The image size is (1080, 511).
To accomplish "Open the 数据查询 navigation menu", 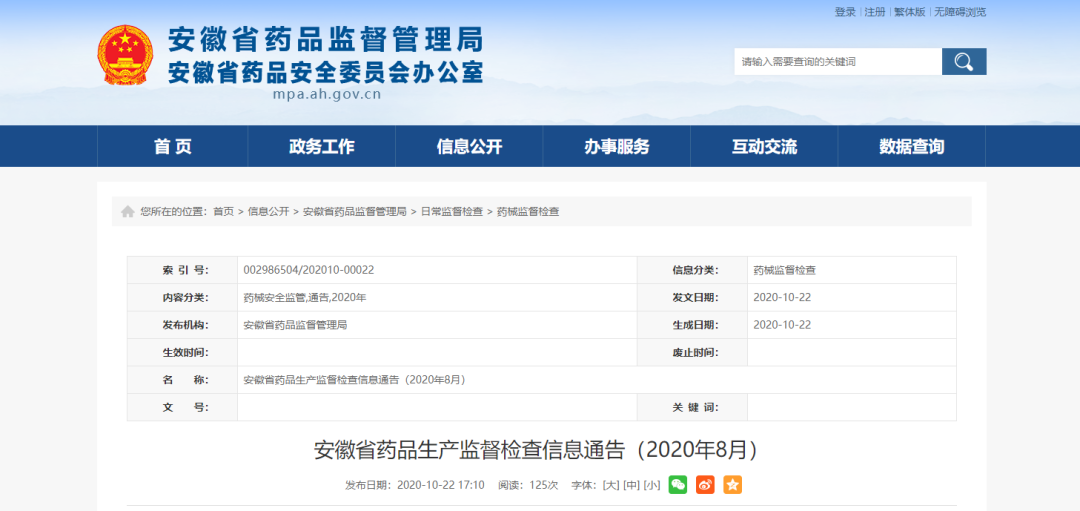I will (x=911, y=147).
